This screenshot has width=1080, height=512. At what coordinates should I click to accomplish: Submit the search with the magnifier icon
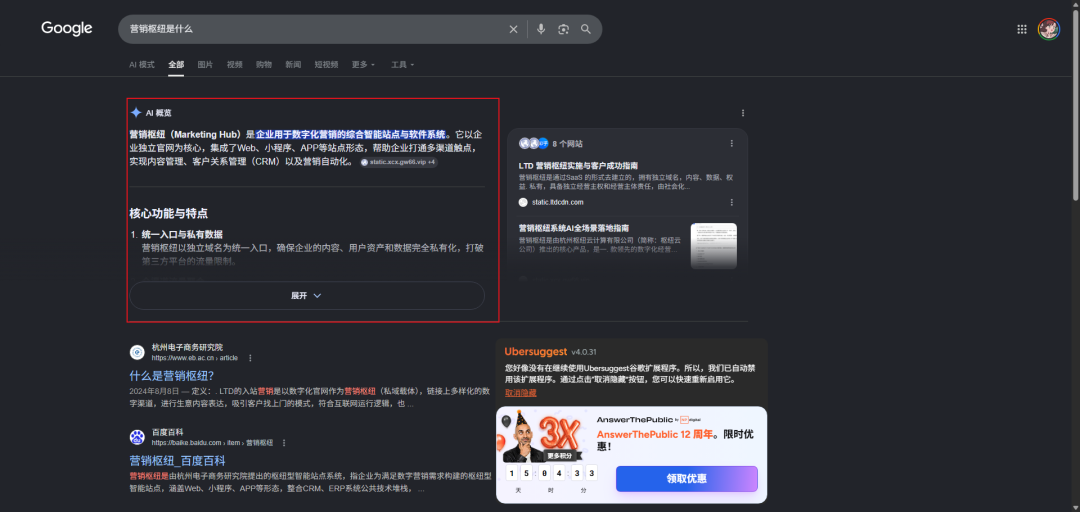click(x=586, y=29)
